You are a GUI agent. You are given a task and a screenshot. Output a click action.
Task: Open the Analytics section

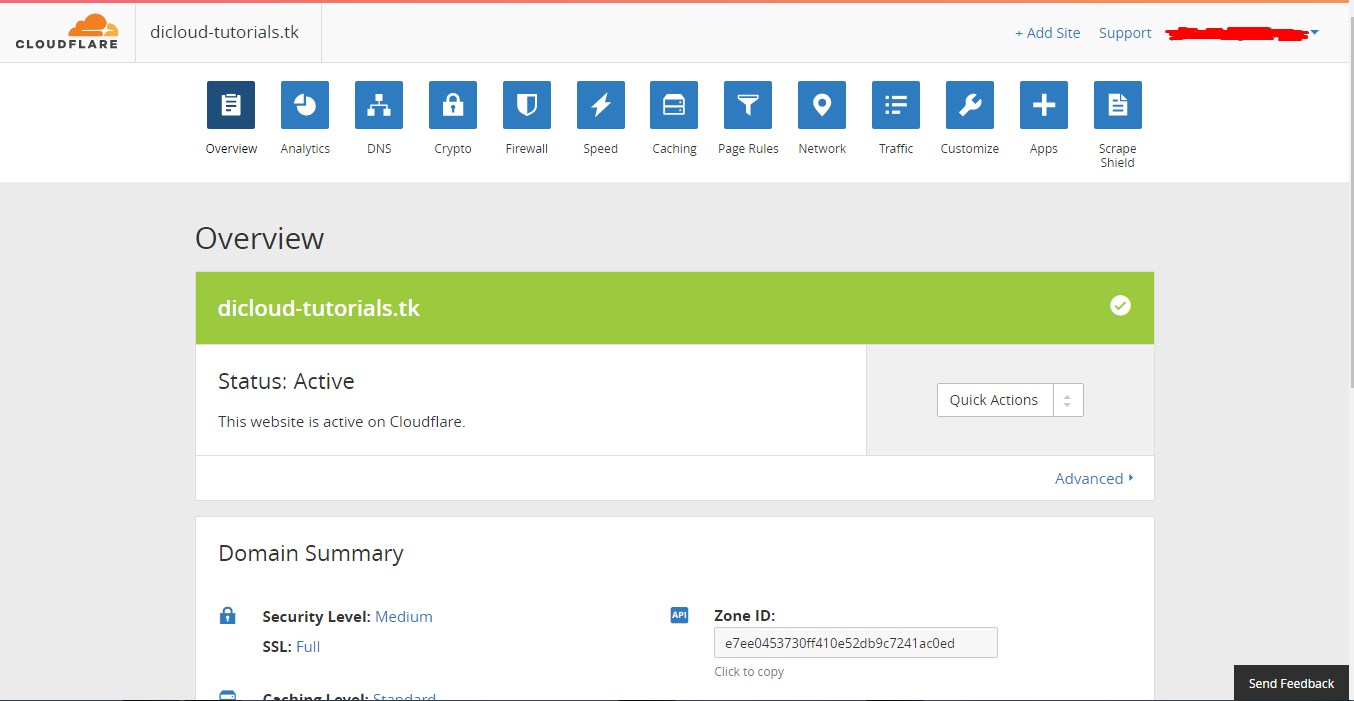304,104
